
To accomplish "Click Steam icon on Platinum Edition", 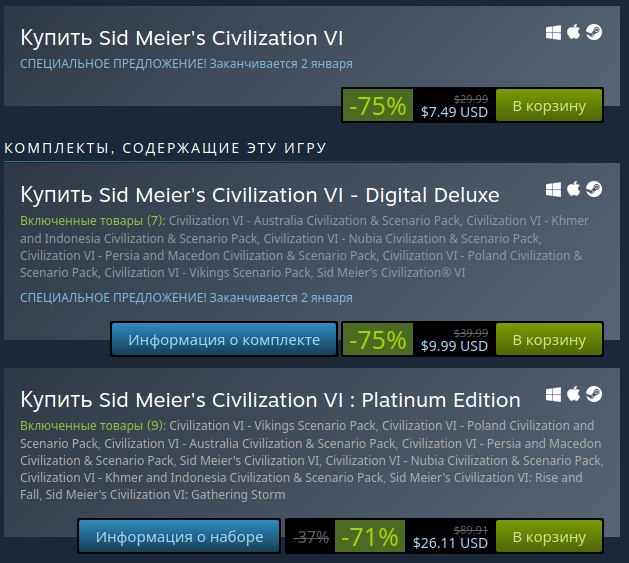I will click(x=594, y=394).
